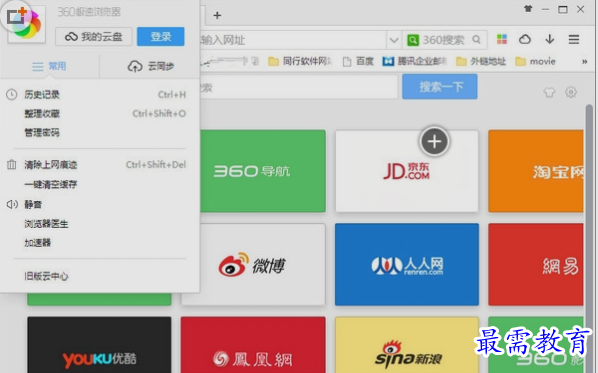Click the page search input field

pyautogui.click(x=299, y=87)
